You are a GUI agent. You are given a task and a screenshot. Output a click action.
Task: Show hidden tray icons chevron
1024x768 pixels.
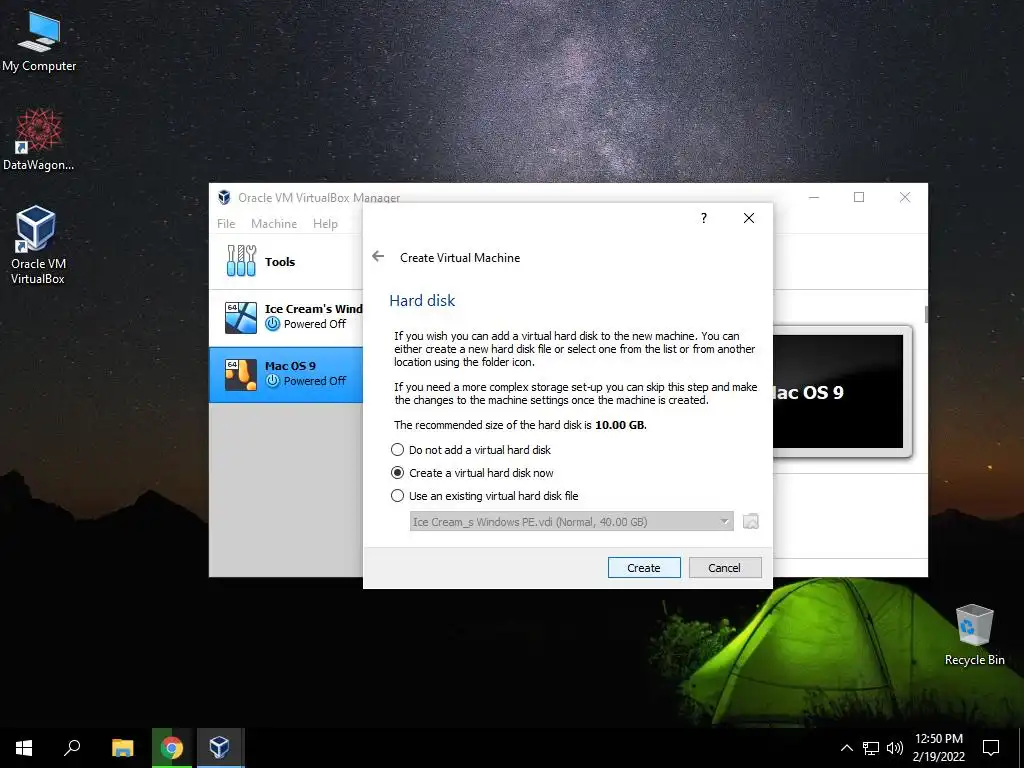click(846, 748)
